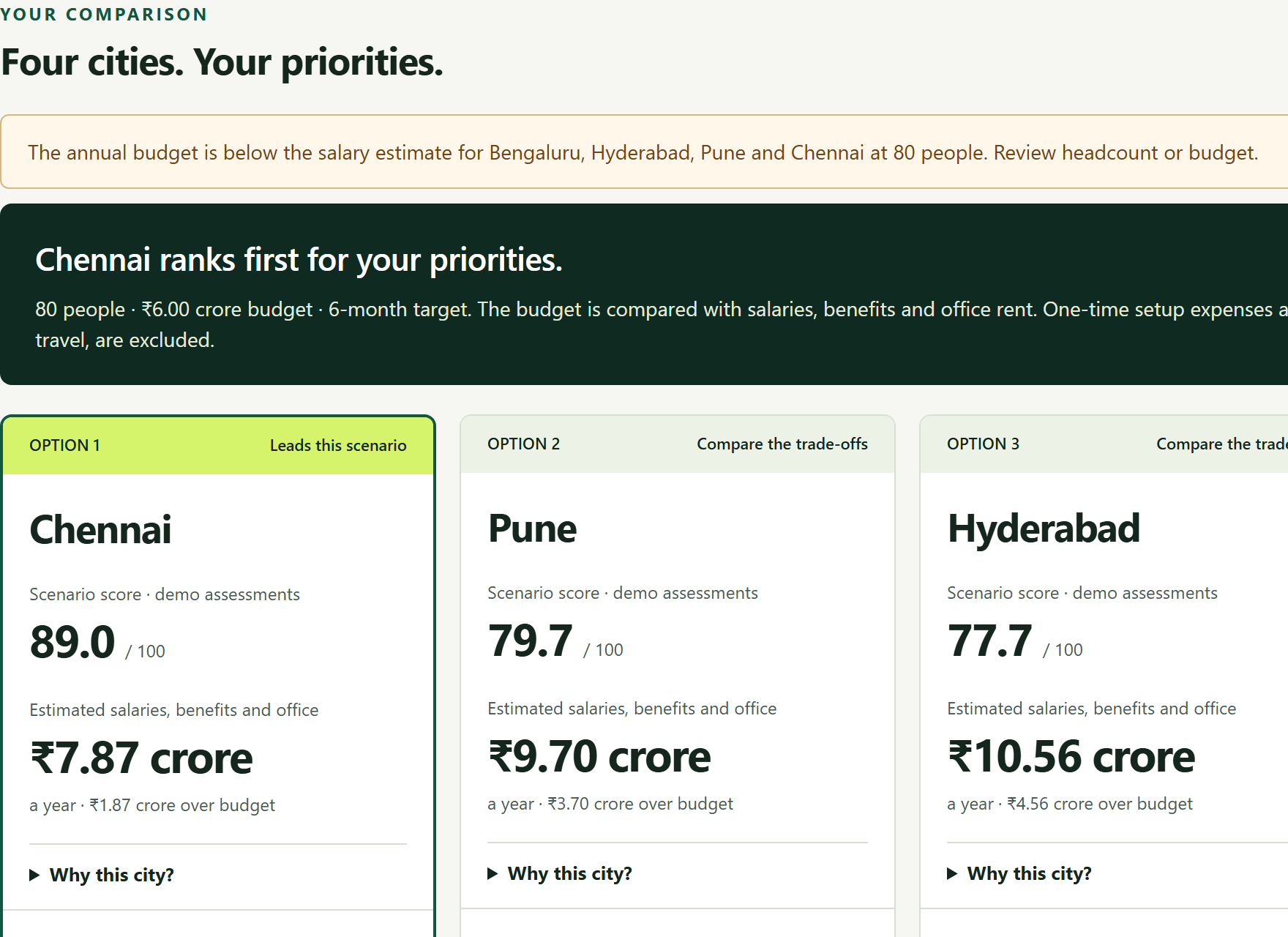This screenshot has width=1288, height=937.
Task: Click the annual budget warning banner
Action: (644, 152)
